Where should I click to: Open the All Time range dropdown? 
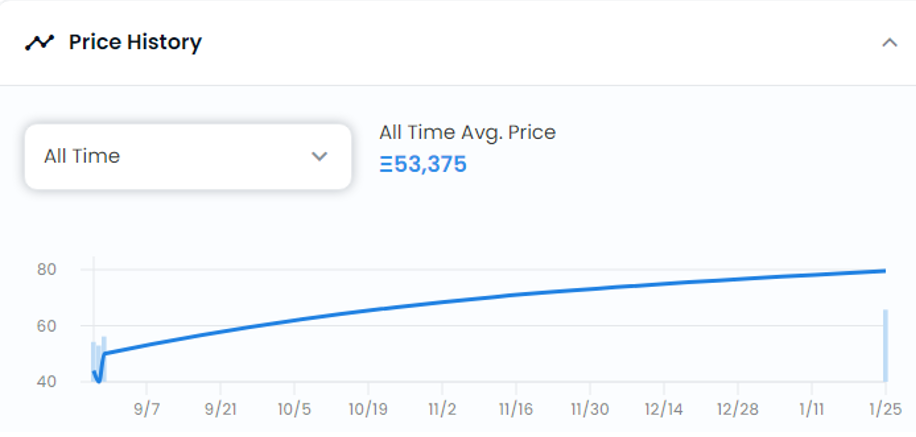[188, 157]
